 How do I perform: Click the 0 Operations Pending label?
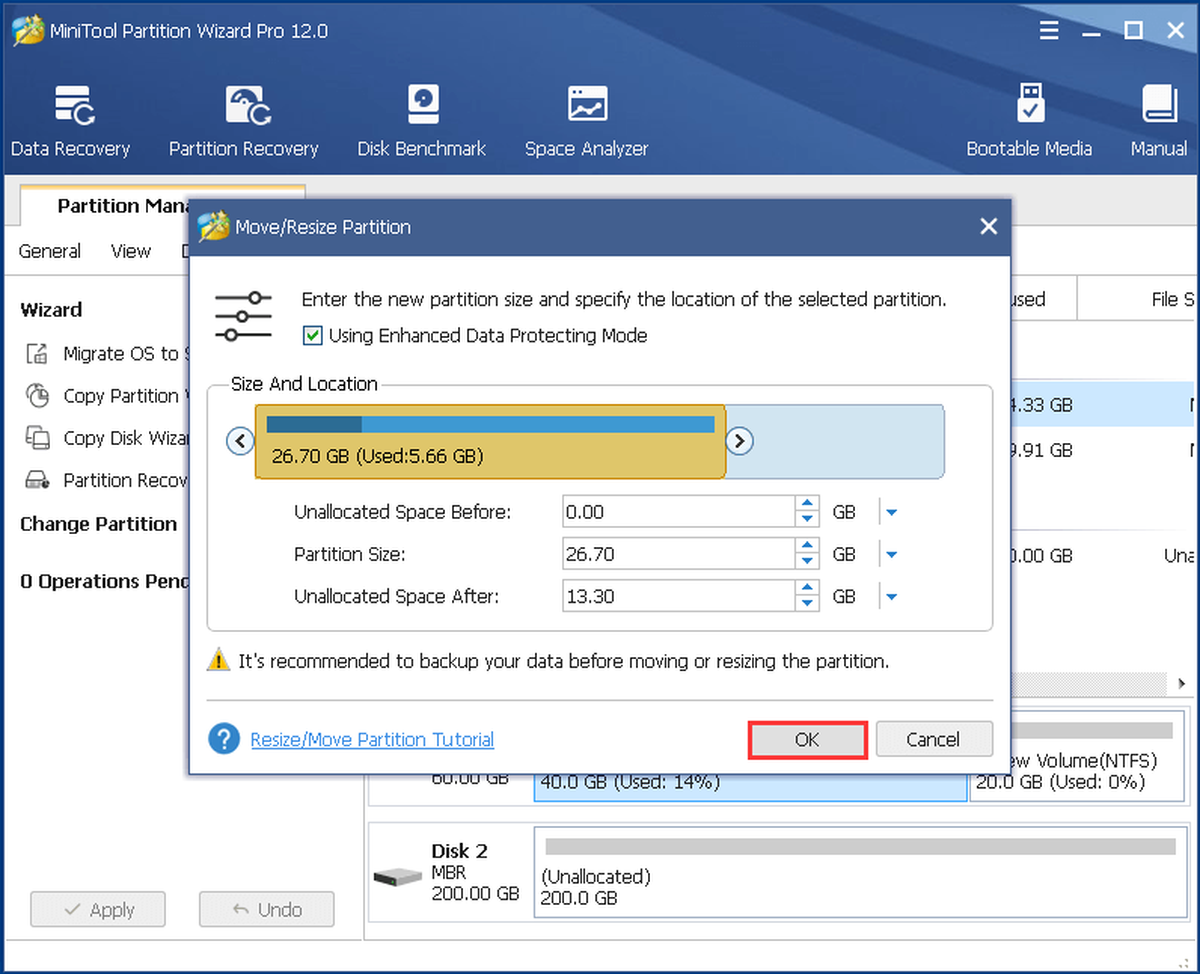[104, 581]
